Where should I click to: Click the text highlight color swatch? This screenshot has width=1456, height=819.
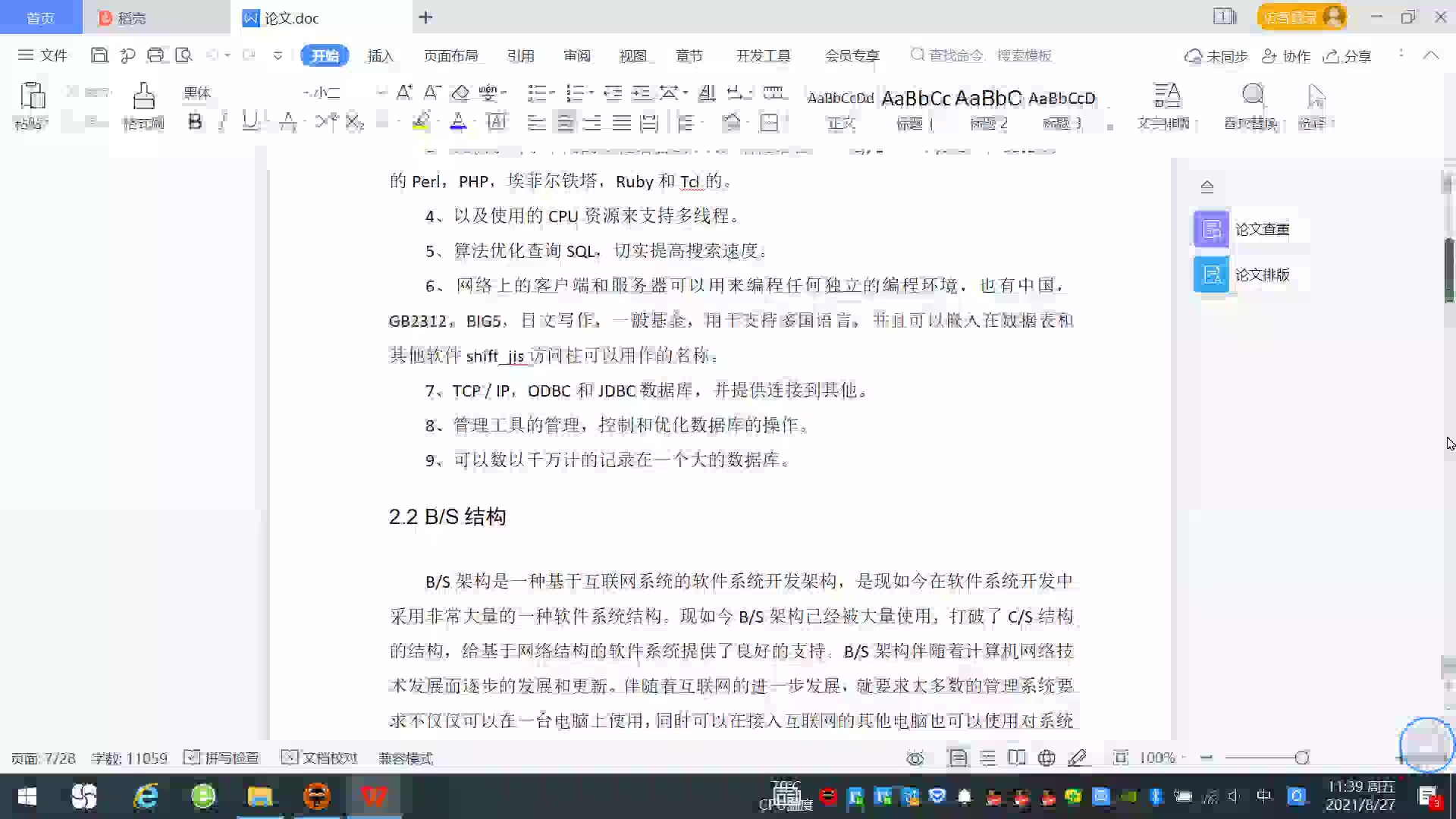pyautogui.click(x=421, y=121)
